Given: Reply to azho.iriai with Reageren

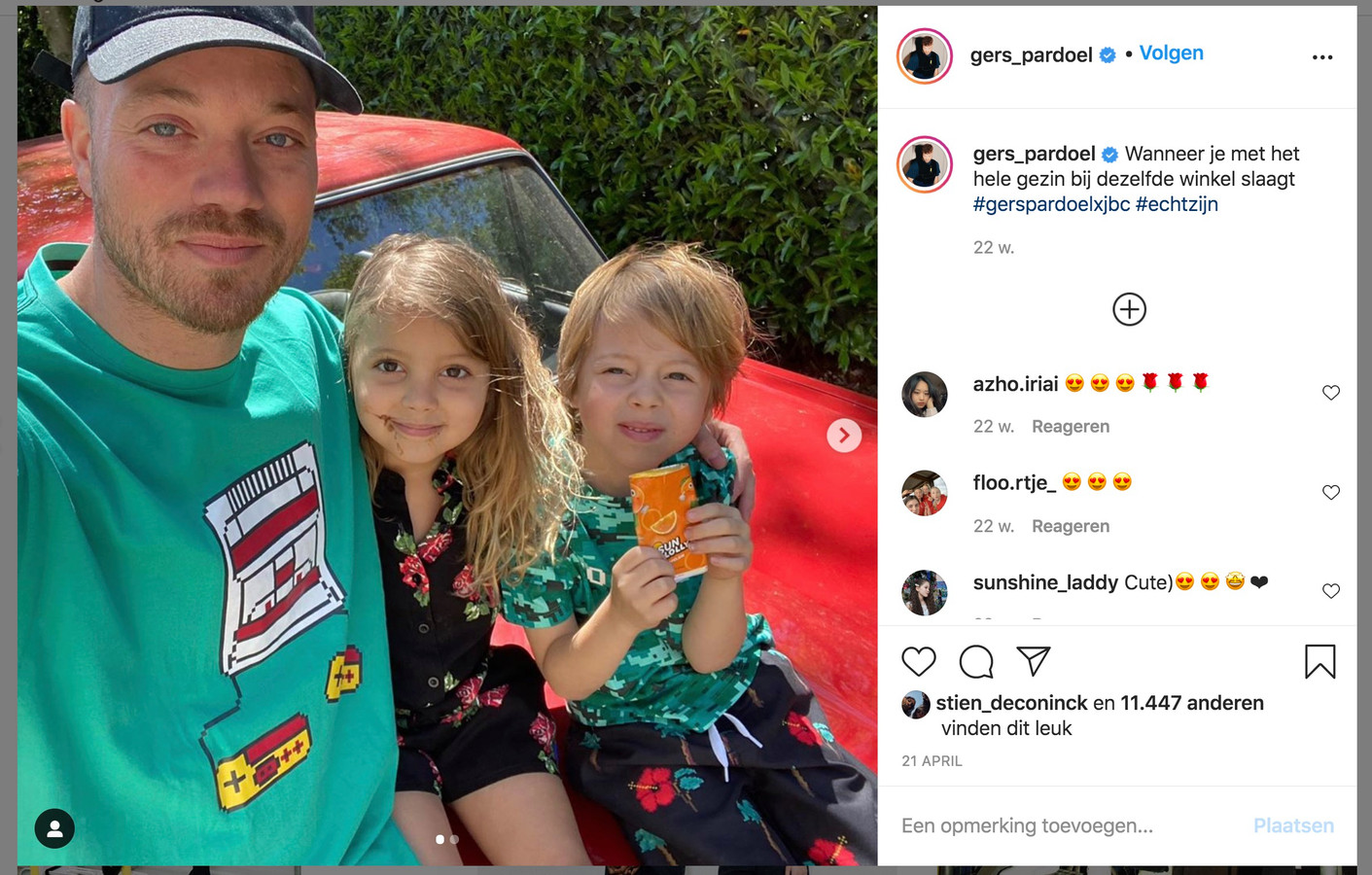Looking at the screenshot, I should point(1071,427).
